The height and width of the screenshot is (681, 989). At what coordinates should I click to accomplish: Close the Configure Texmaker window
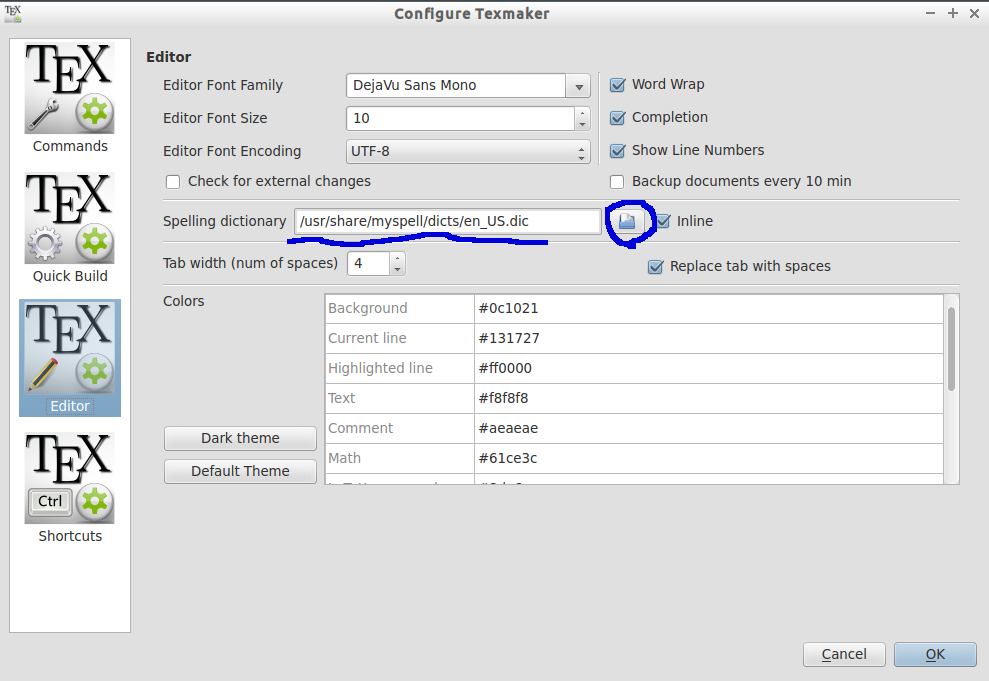click(x=974, y=13)
